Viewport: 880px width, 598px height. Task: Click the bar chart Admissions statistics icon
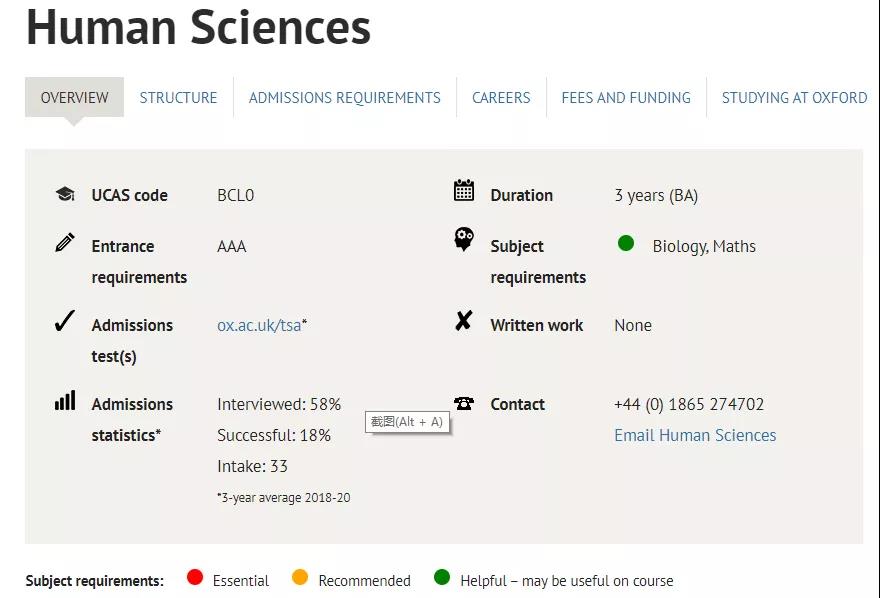click(65, 401)
